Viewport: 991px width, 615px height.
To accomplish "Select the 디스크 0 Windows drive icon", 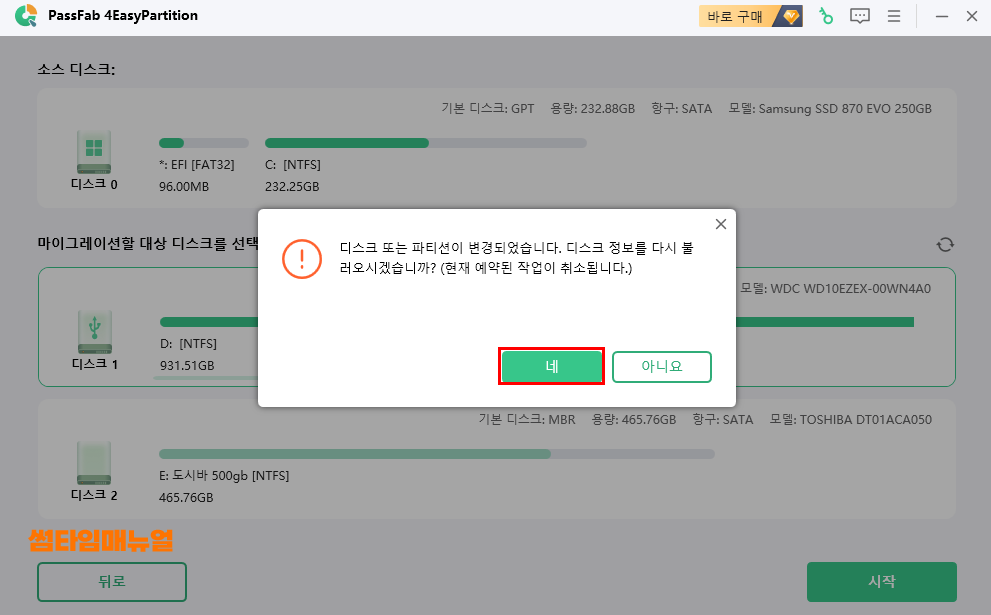I will tap(94, 152).
